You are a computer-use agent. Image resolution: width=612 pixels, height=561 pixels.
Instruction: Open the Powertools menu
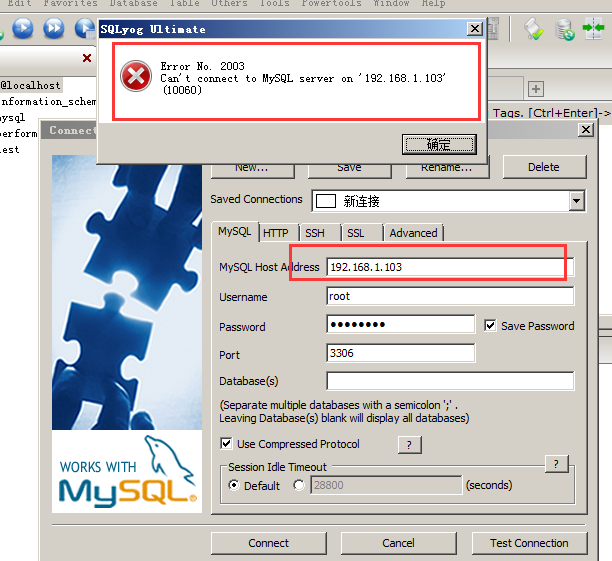pyautogui.click(x=331, y=3)
